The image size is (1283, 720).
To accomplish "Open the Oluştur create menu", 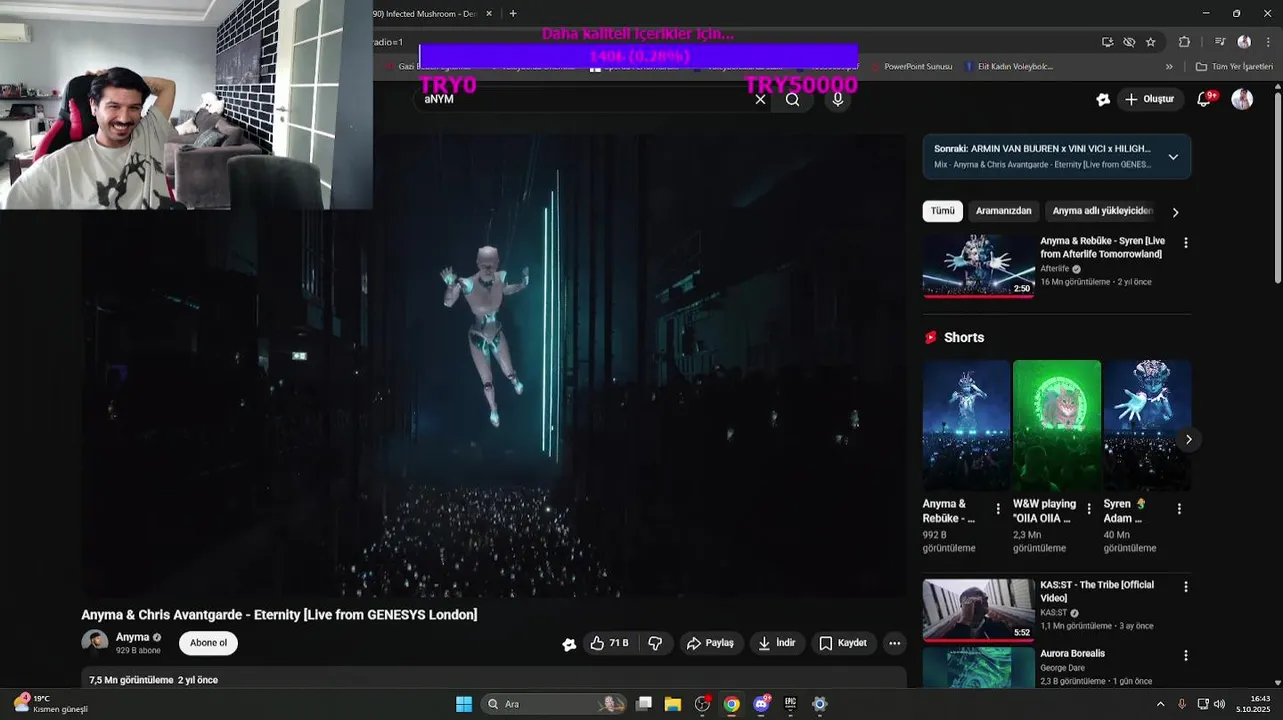I will (x=1150, y=99).
